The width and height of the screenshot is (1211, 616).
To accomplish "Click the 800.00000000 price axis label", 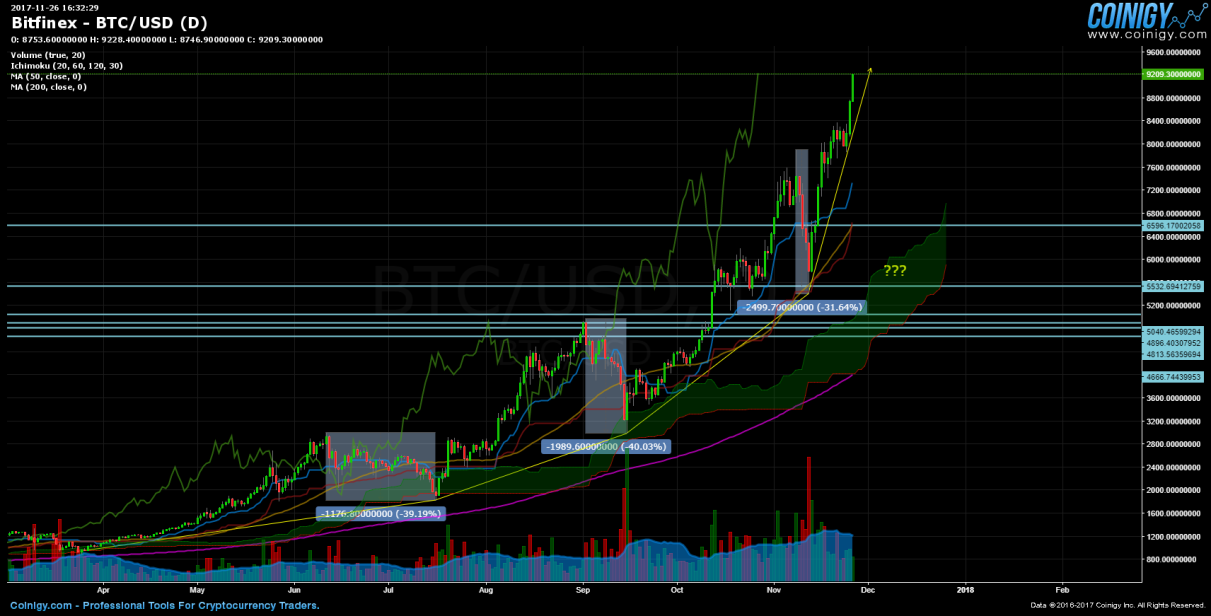I will pos(1174,559).
